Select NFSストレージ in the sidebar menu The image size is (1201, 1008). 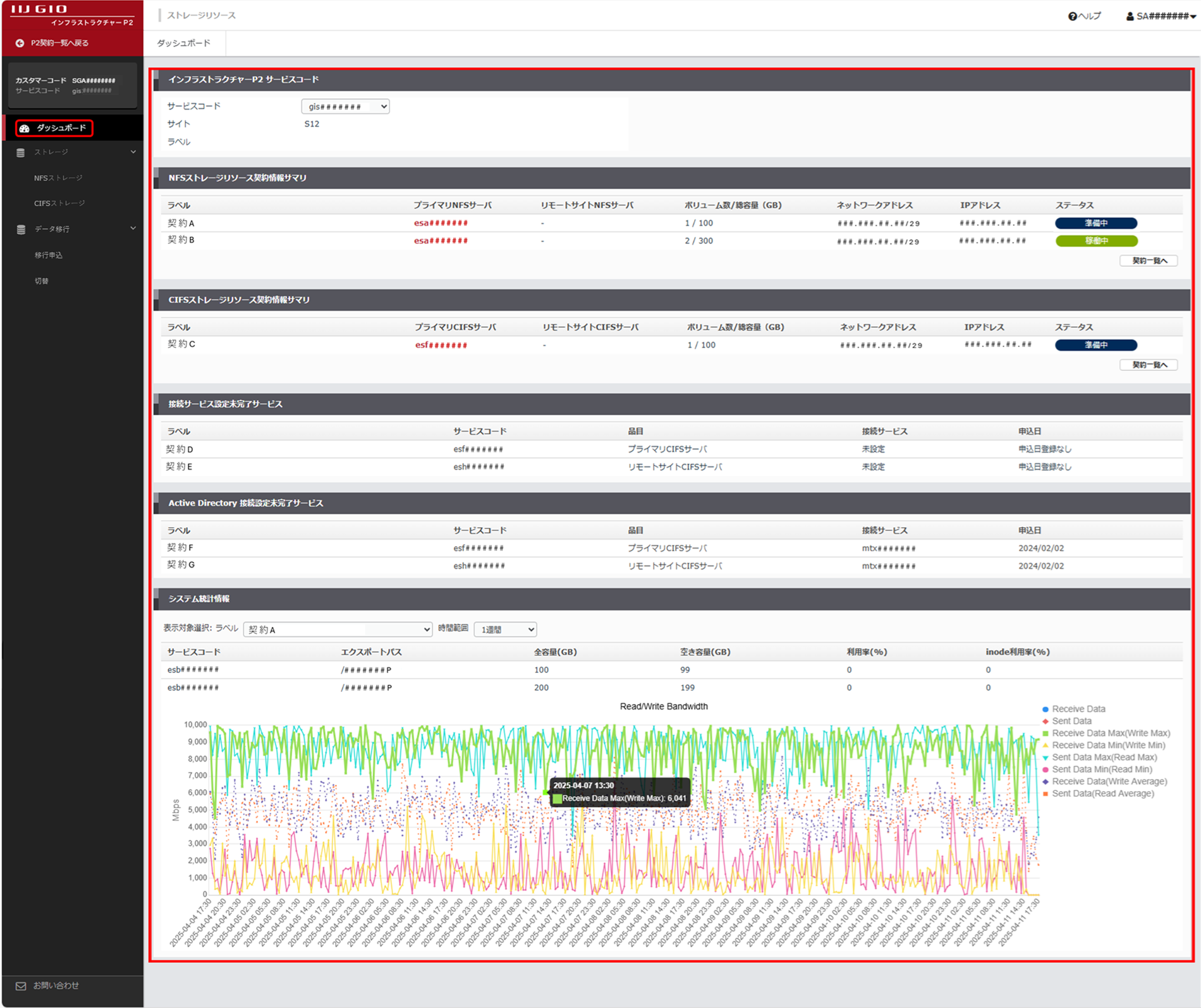click(58, 178)
